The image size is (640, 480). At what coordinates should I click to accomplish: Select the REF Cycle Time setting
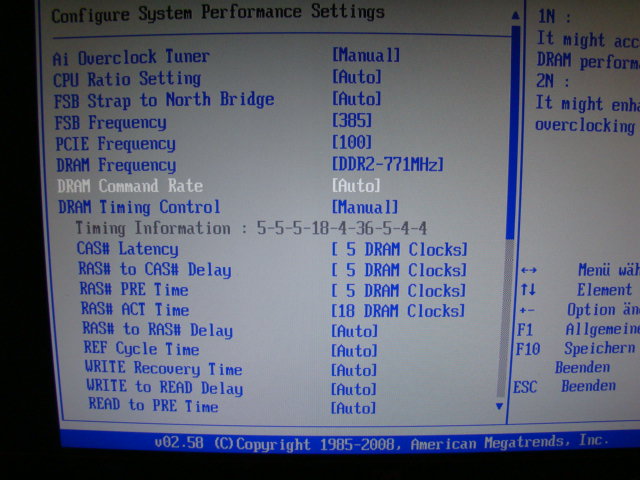141,348
